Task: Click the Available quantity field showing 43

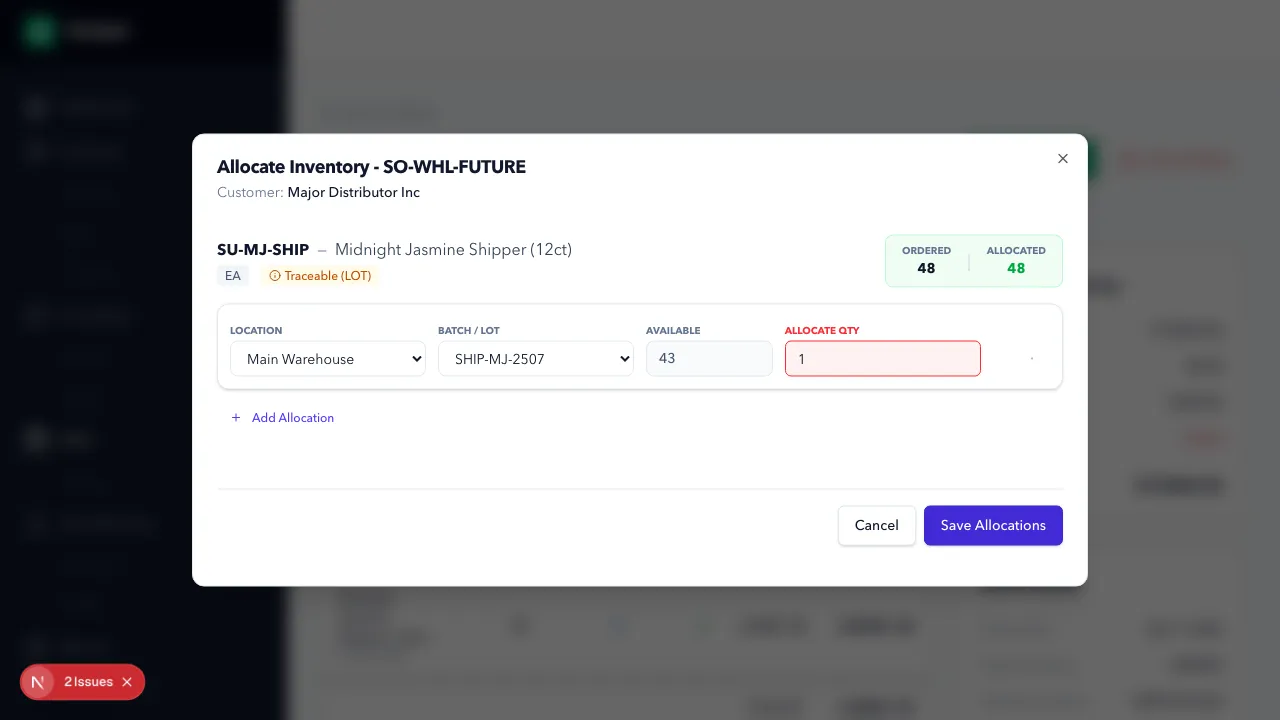Action: click(709, 358)
